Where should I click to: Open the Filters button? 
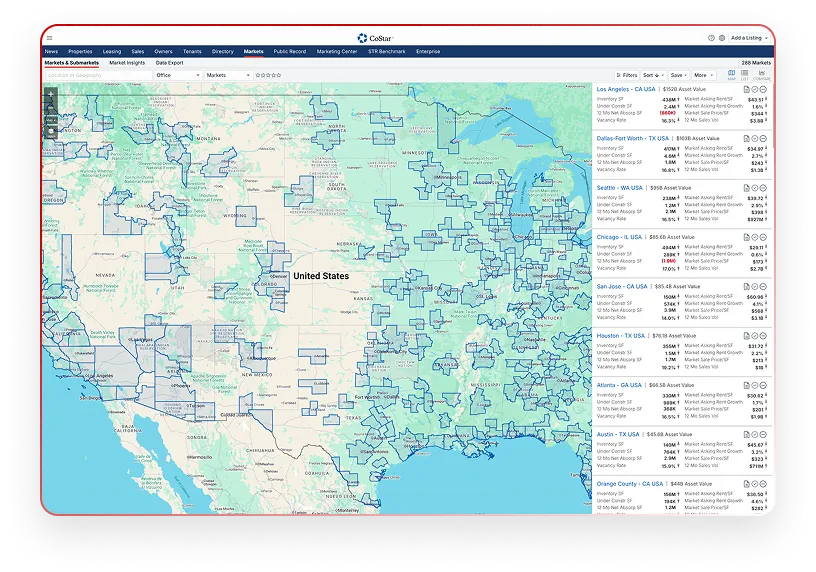627,75
